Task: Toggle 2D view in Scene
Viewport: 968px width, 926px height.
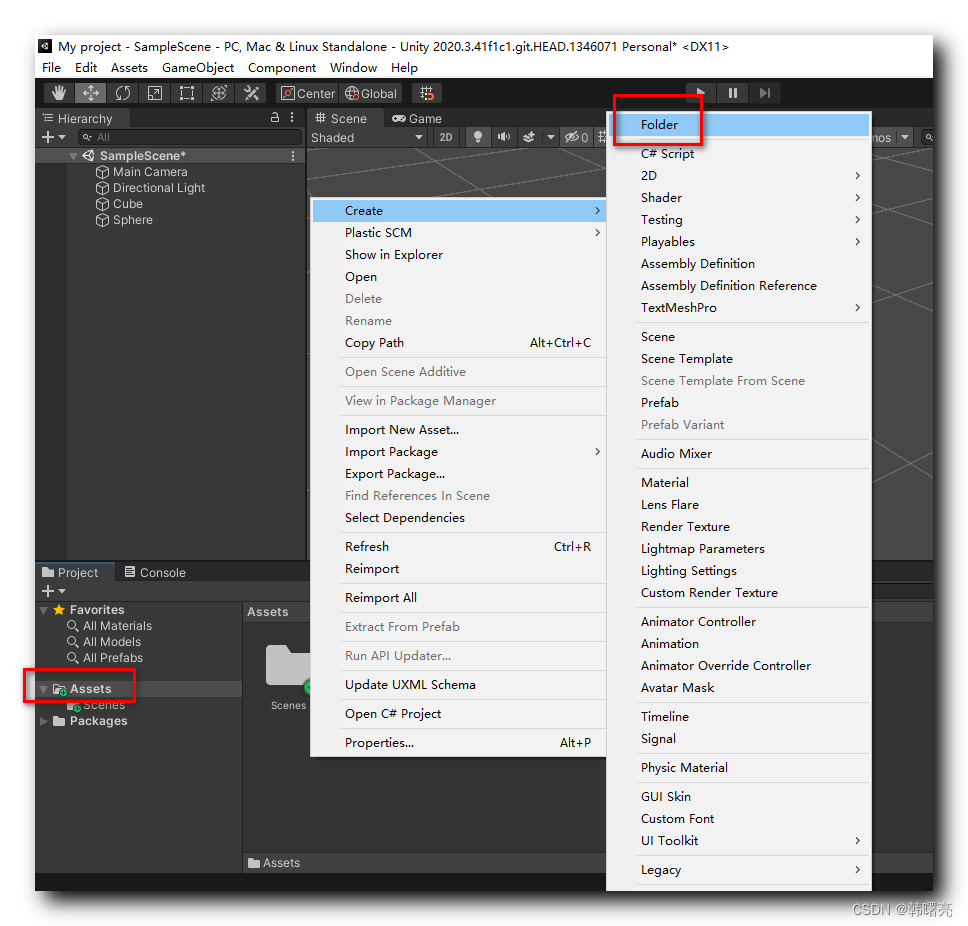Action: pyautogui.click(x=446, y=138)
